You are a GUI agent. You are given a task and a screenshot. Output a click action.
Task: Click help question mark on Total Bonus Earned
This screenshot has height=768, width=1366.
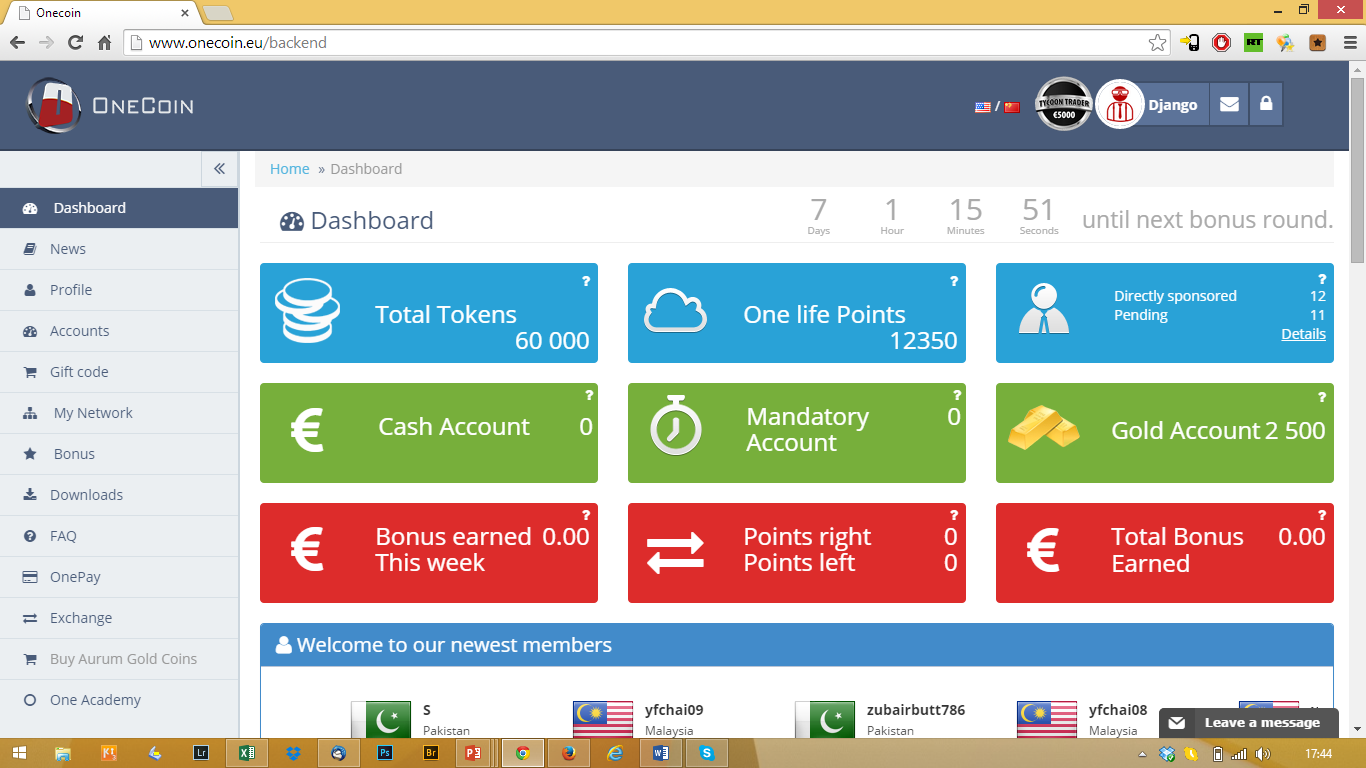coord(1322,516)
